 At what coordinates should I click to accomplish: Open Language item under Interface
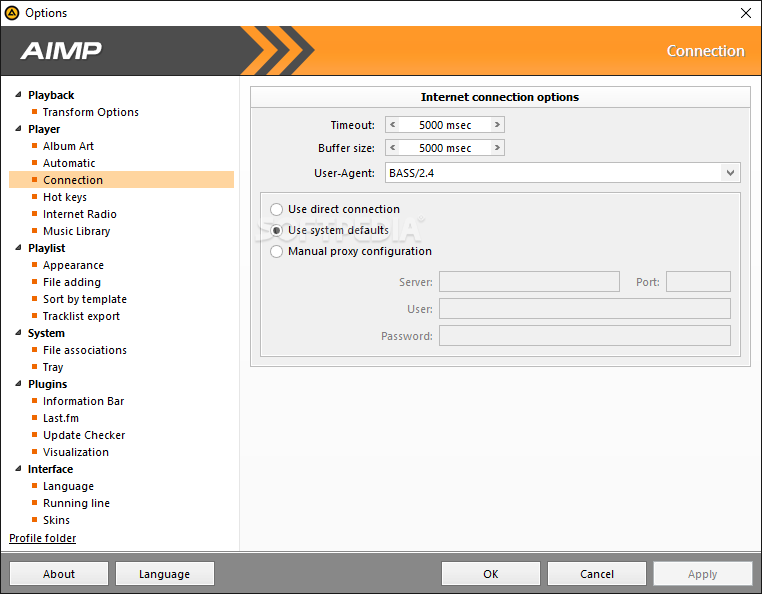point(68,486)
